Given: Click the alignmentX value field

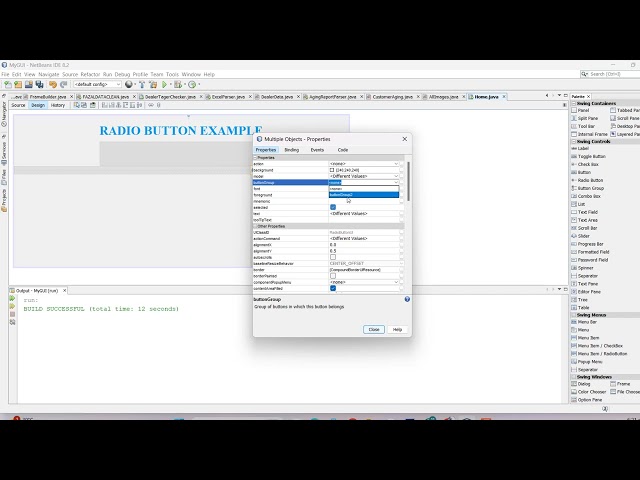Looking at the screenshot, I should (x=364, y=245).
